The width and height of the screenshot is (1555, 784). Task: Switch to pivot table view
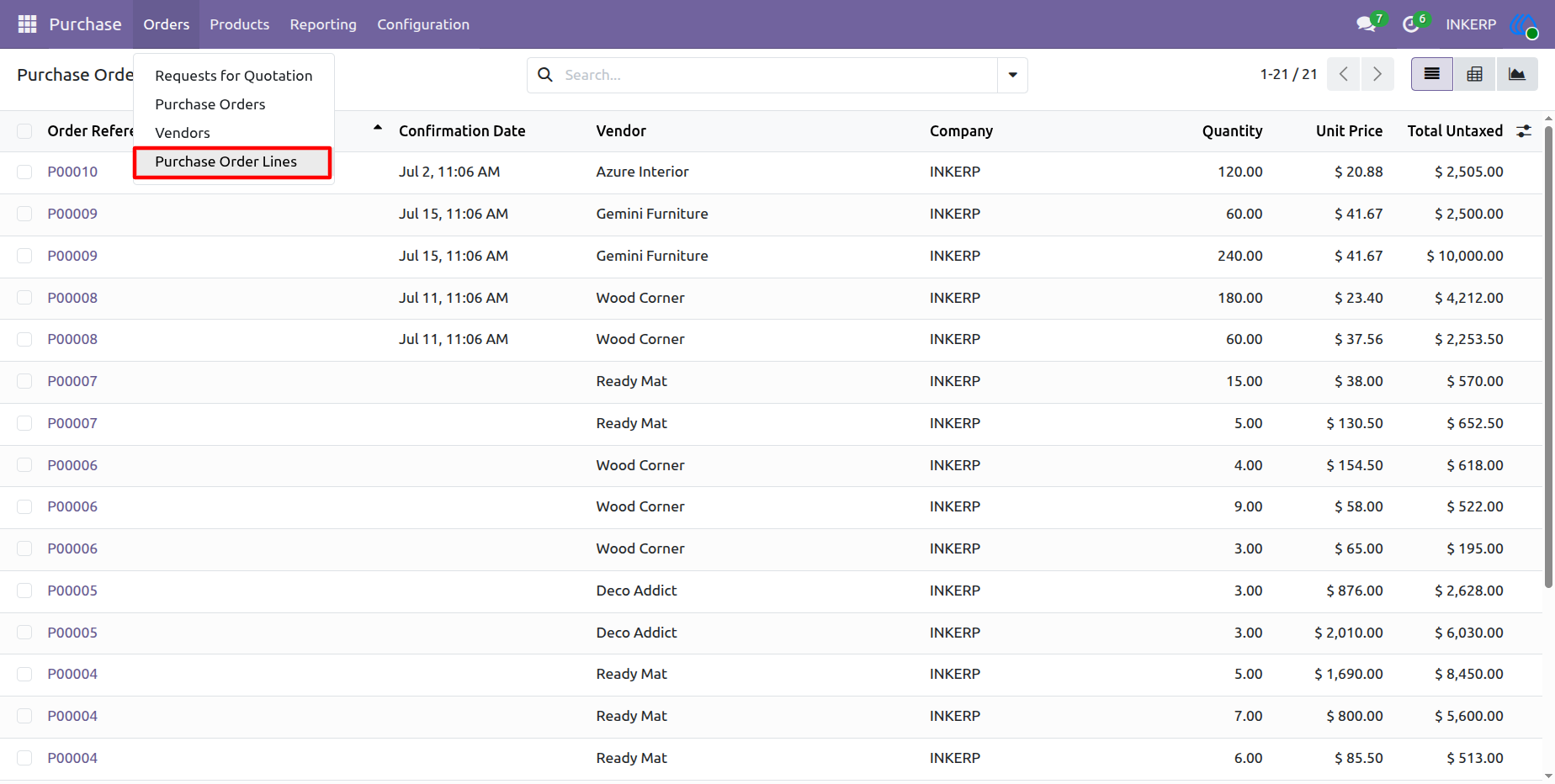click(1474, 74)
